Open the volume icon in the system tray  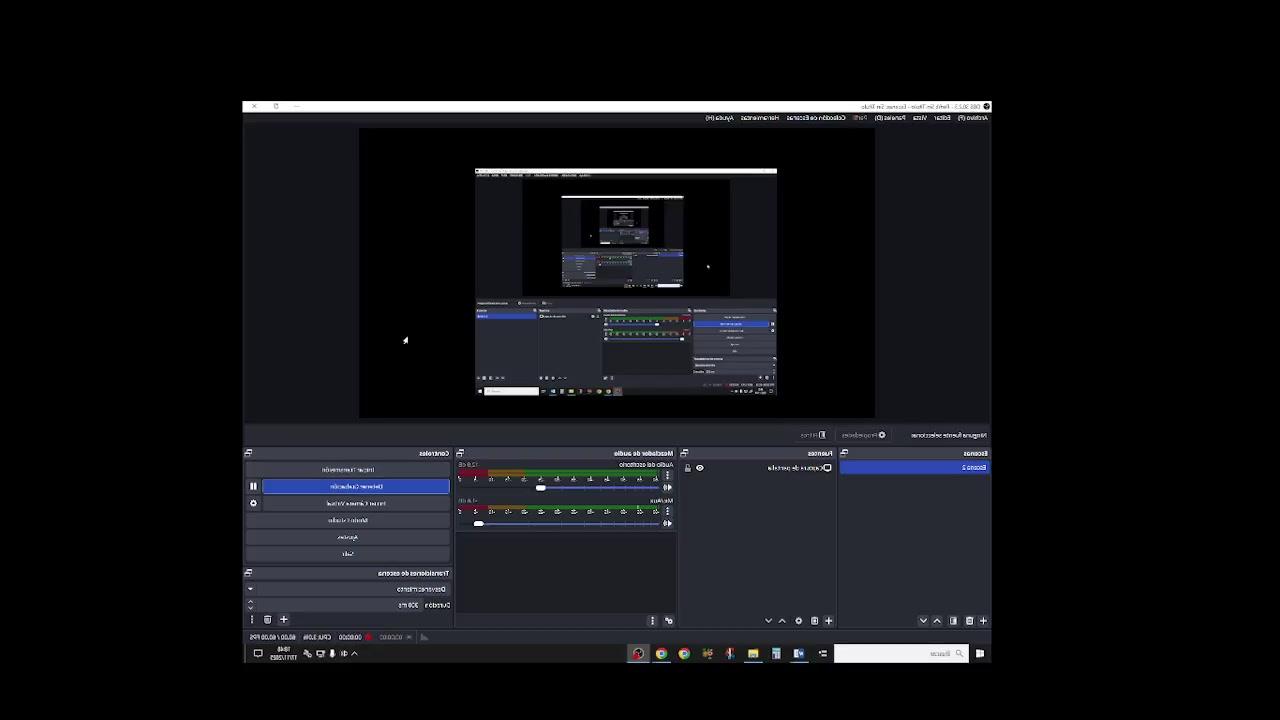click(343, 653)
